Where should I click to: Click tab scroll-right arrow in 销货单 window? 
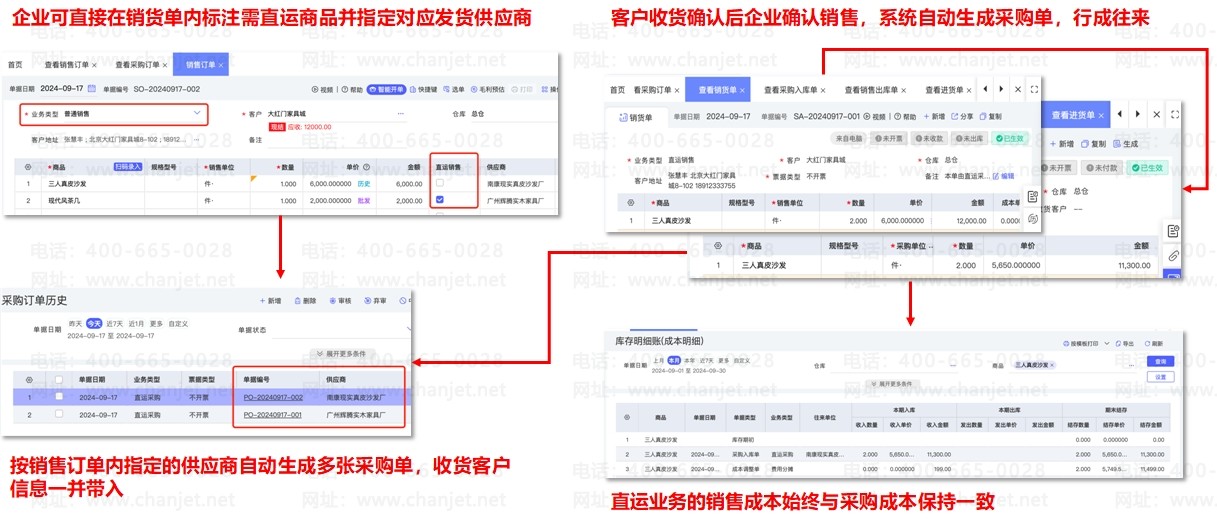click(1001, 89)
